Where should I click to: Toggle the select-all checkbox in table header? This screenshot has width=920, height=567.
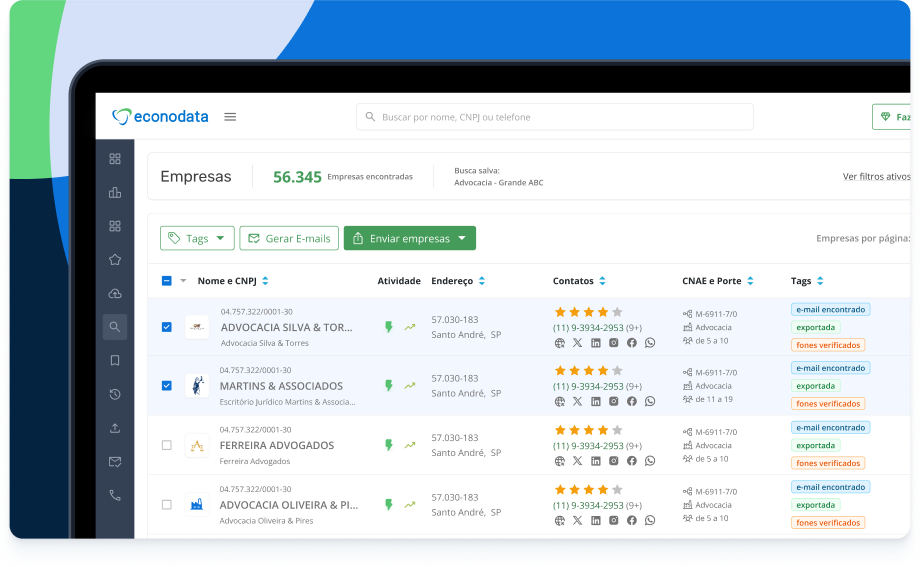[x=167, y=281]
